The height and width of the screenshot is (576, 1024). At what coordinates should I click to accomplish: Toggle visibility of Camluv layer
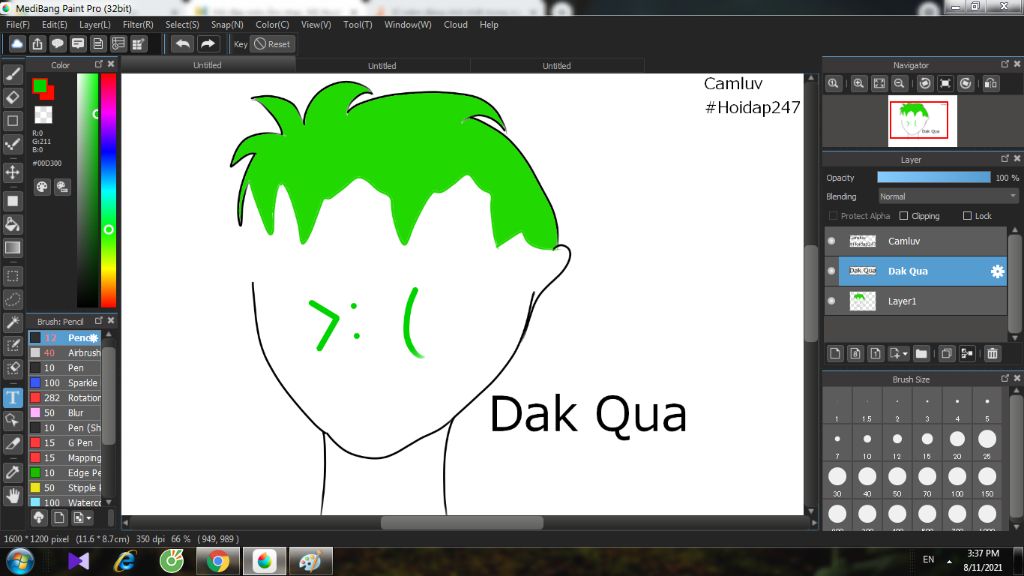click(831, 241)
